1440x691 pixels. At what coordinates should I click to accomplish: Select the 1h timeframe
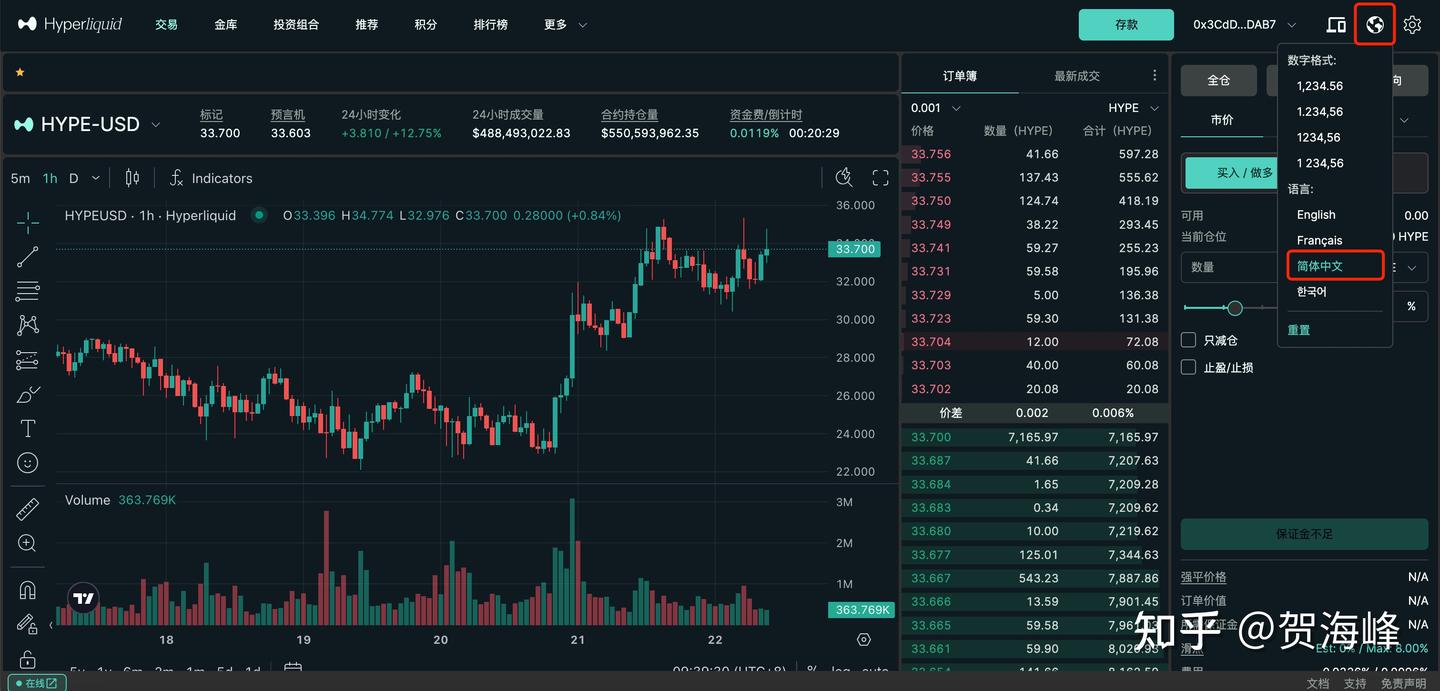(50, 178)
